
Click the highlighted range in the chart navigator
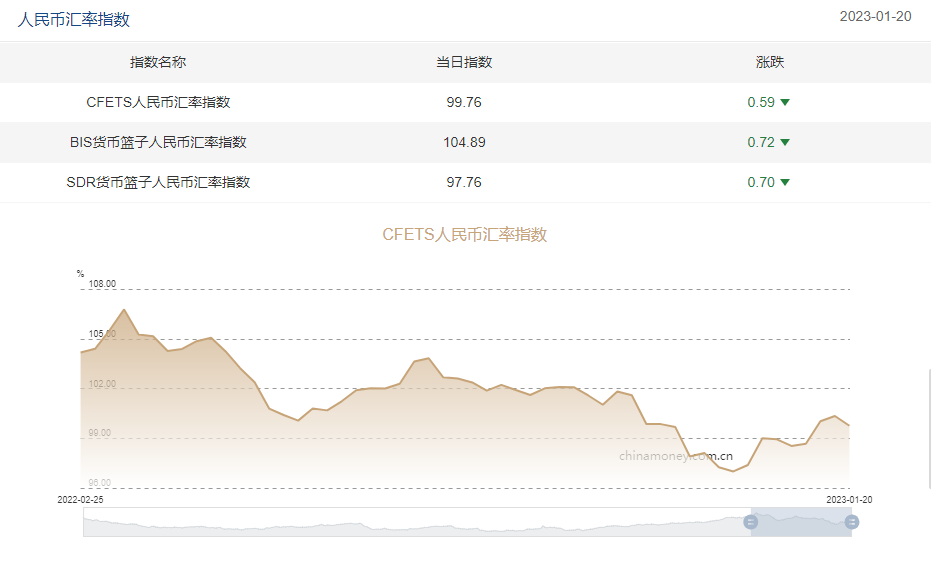click(800, 522)
